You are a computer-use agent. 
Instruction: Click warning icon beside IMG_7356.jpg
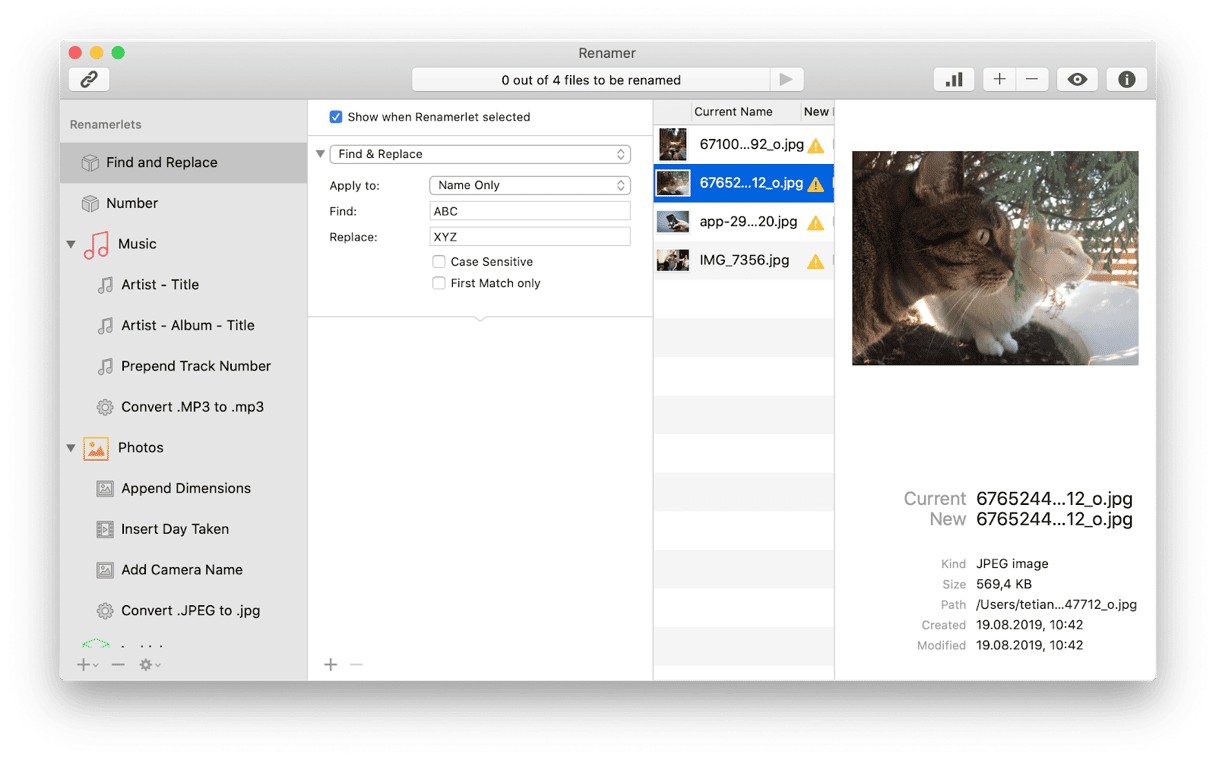816,261
